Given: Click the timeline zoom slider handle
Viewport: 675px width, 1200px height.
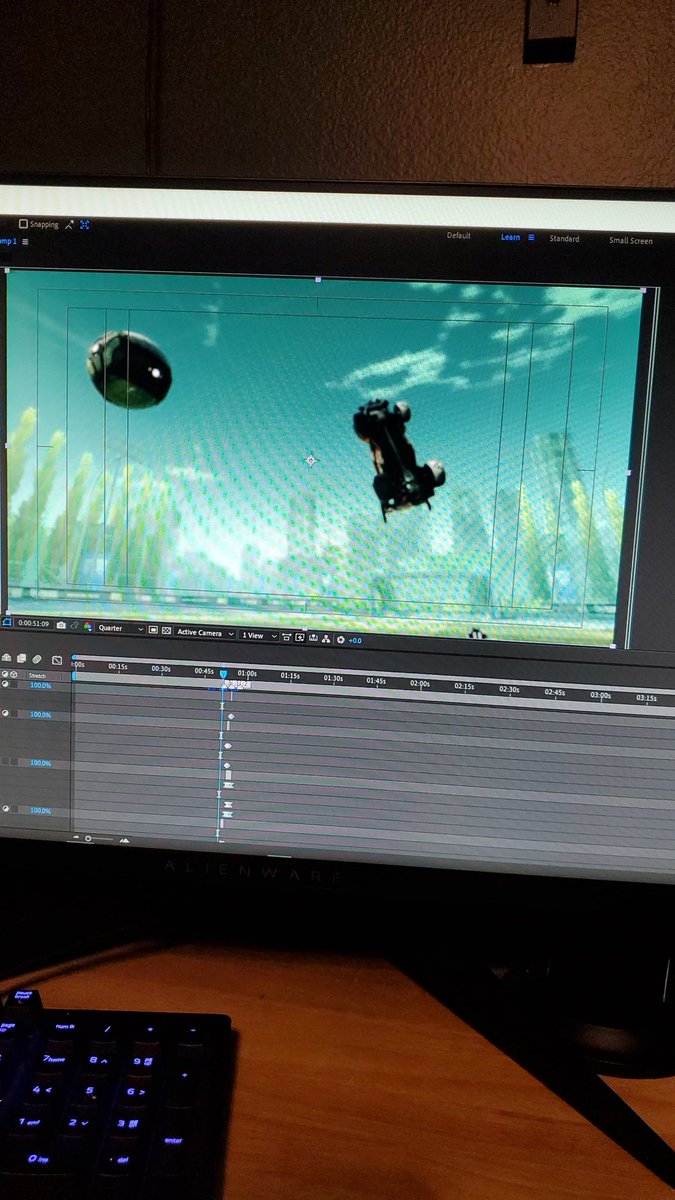Looking at the screenshot, I should (88, 837).
